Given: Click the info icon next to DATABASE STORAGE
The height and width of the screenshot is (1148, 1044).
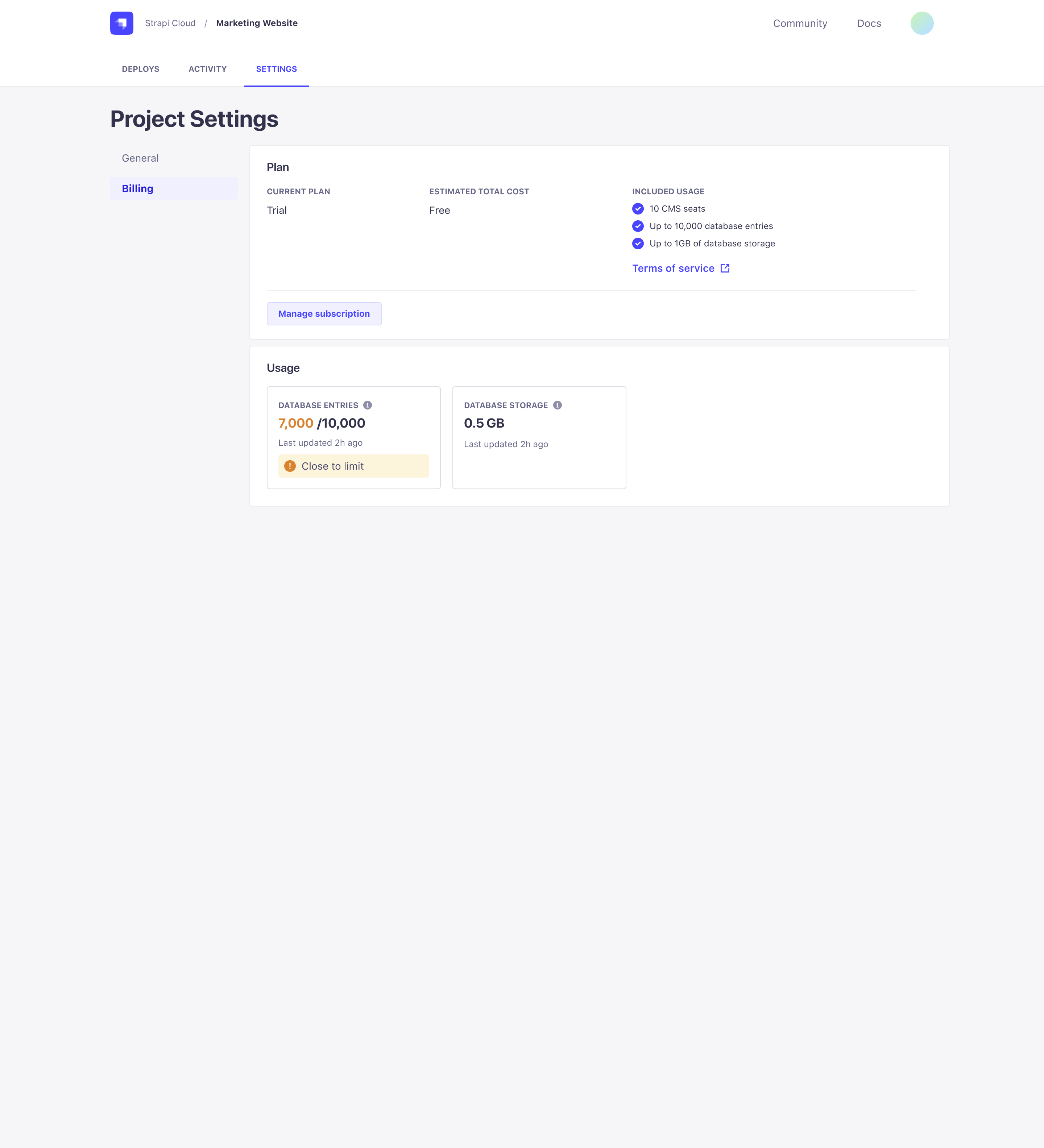Looking at the screenshot, I should [557, 405].
